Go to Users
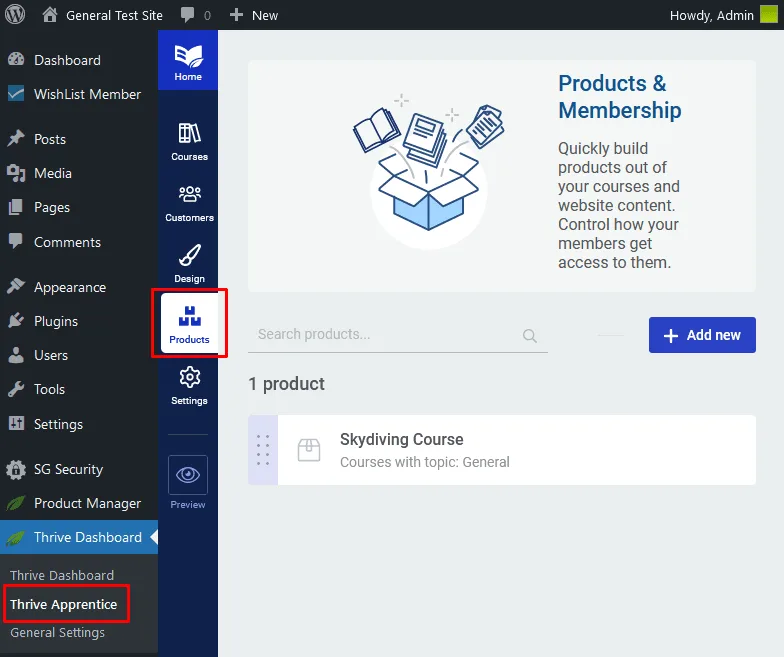 [79, 355]
